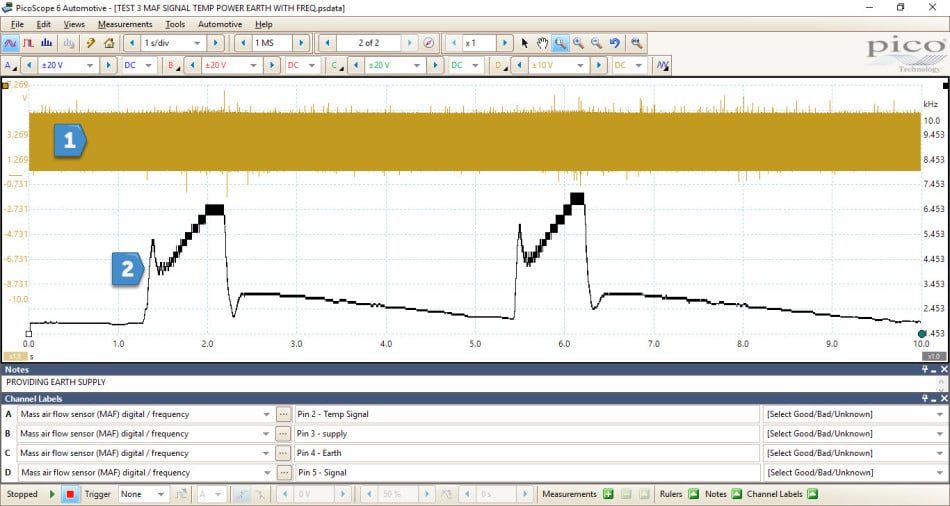The image size is (950, 506).
Task: Switch to Spectrum mode icon
Action: tap(47, 43)
